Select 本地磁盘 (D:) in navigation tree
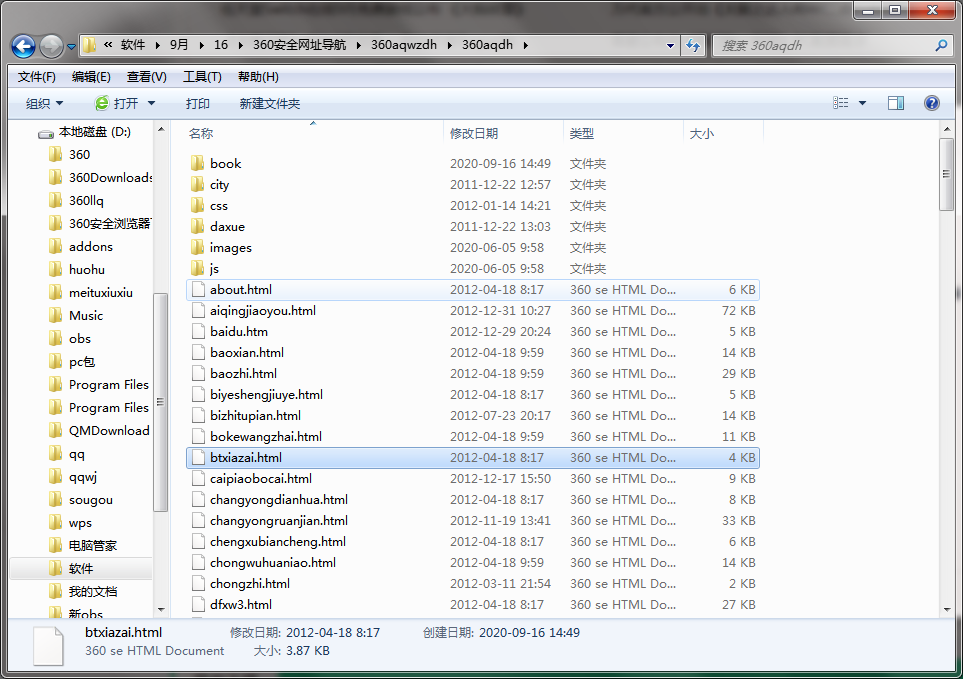The image size is (963, 679). [x=95, y=132]
